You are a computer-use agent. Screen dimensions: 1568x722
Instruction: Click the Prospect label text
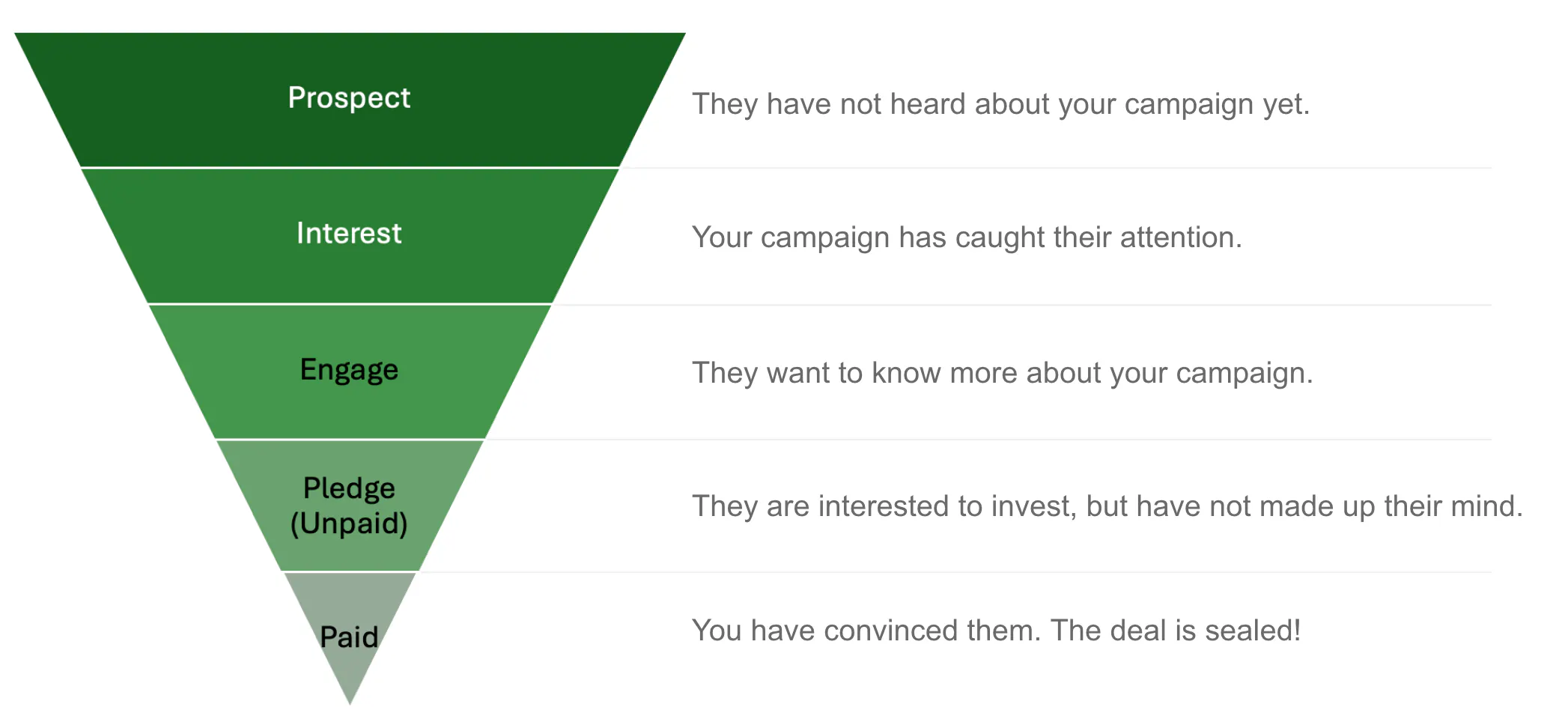pos(350,99)
